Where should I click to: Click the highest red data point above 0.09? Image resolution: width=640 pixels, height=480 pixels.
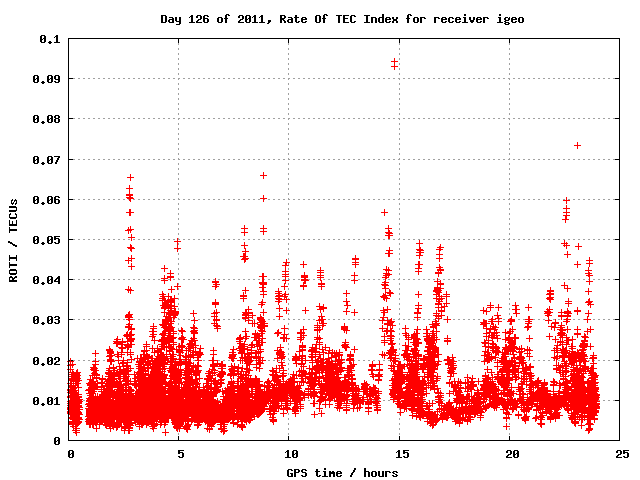click(394, 62)
